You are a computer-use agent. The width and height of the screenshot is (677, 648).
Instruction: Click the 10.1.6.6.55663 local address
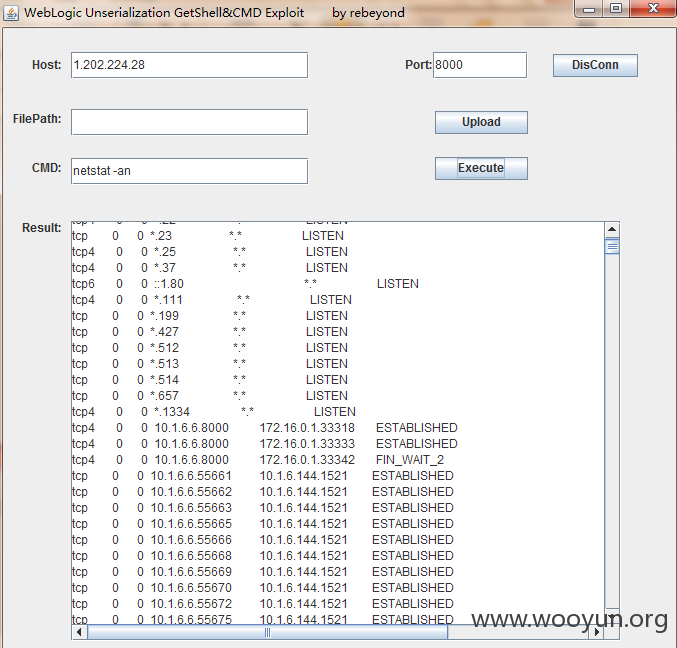(x=191, y=508)
